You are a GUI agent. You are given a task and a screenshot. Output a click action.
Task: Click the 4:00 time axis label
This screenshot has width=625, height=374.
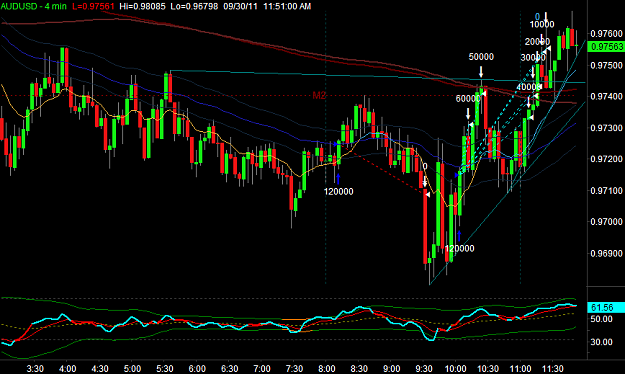tap(67, 368)
